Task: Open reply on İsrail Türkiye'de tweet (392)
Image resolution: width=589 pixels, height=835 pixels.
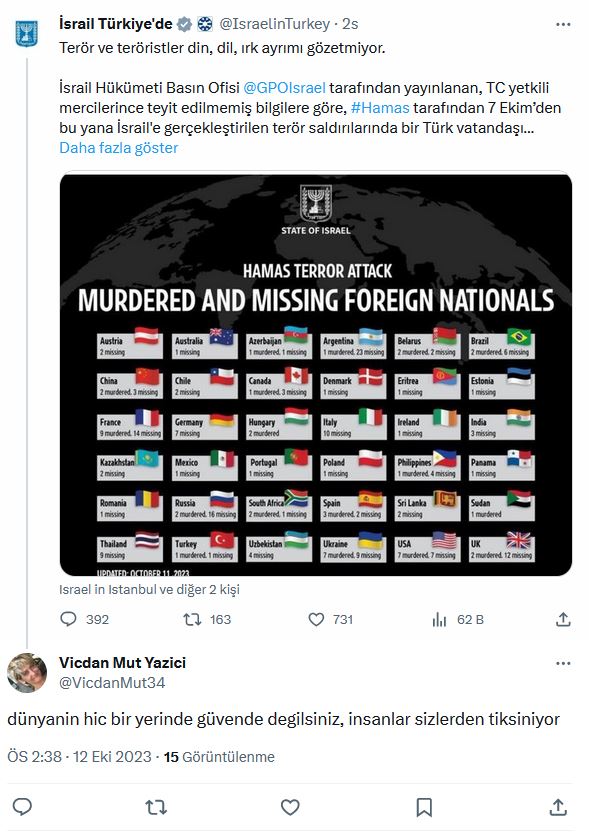Action: [84, 619]
